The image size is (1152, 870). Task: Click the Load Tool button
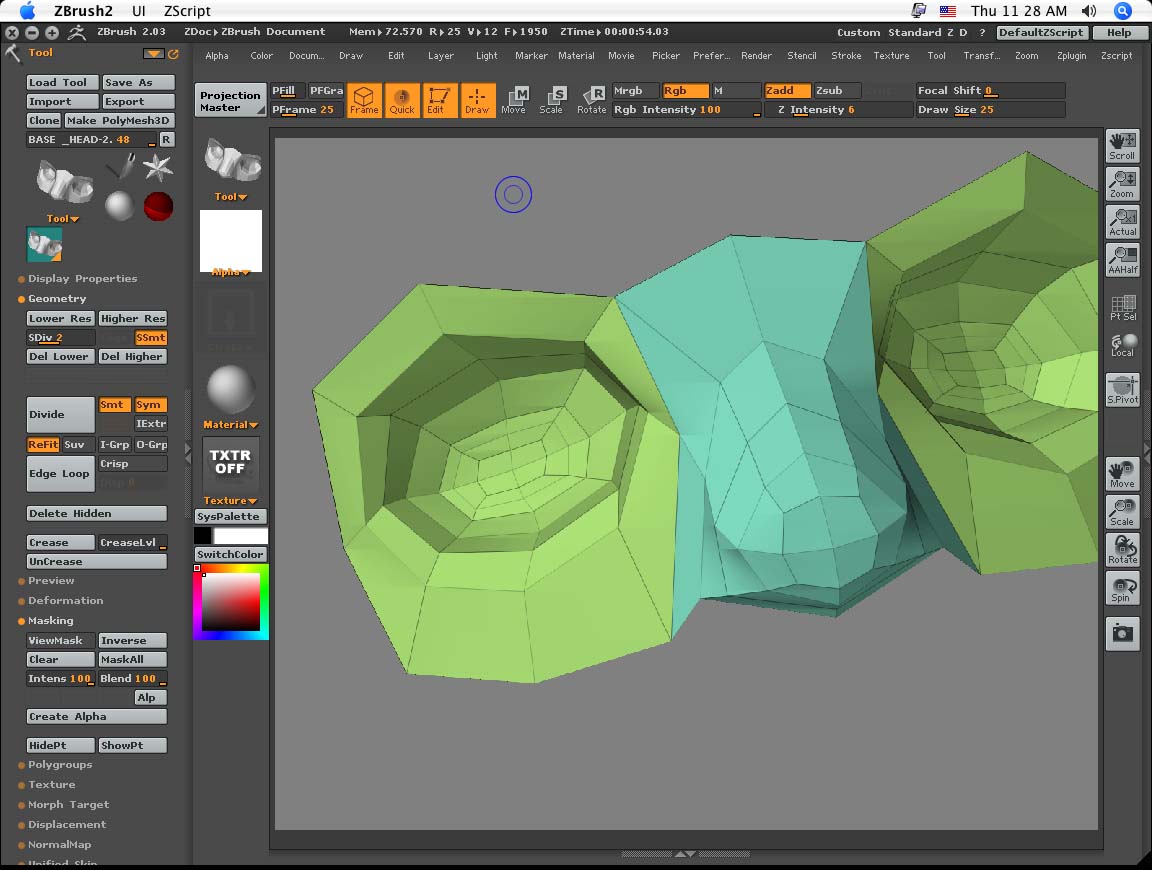[62, 82]
